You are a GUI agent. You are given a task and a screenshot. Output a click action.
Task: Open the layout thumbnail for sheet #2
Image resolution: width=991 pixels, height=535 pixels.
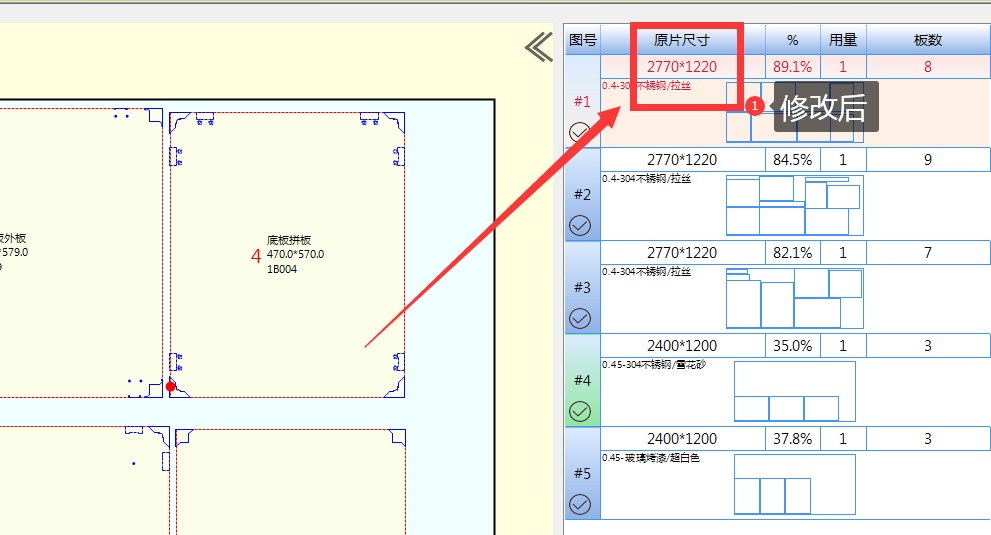pos(794,206)
